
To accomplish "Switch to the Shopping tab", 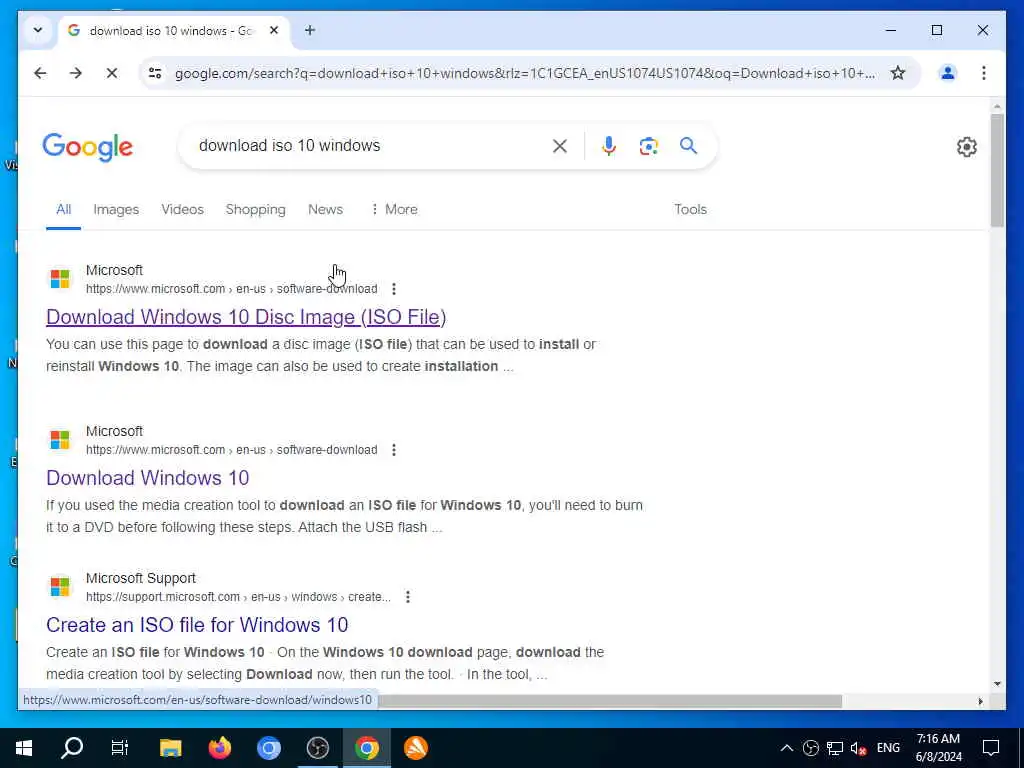I will click(x=255, y=209).
